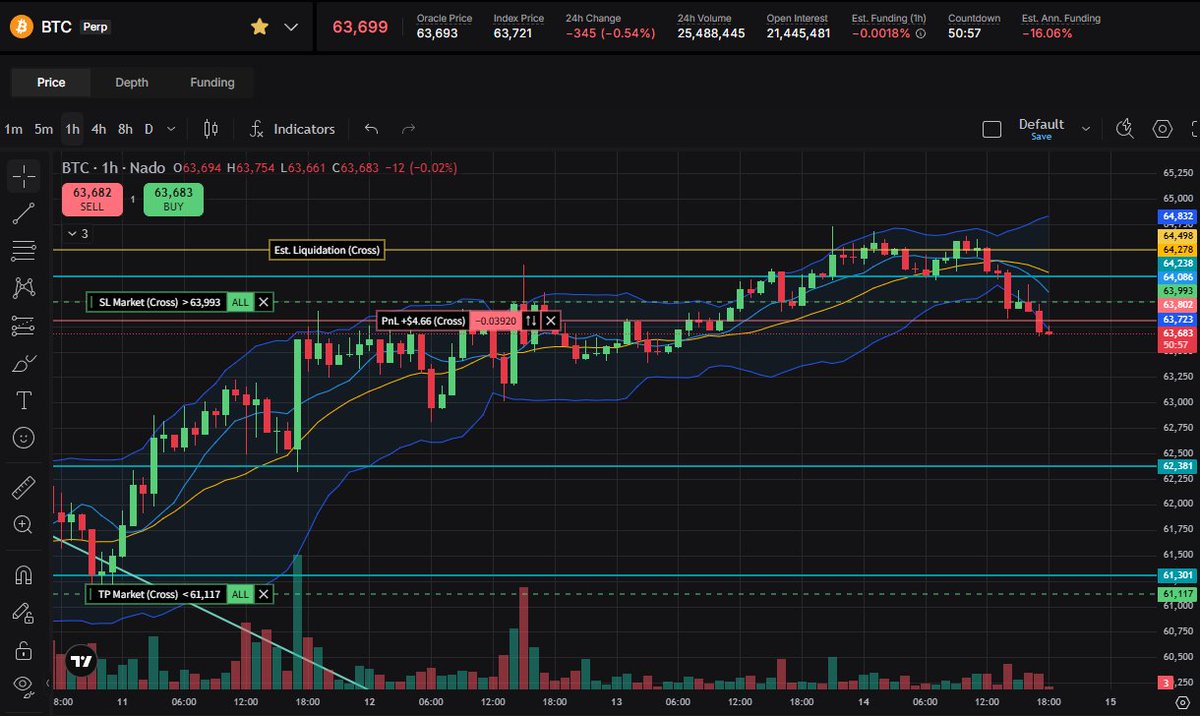The height and width of the screenshot is (716, 1200).
Task: Select the trend line drawing tool
Action: pyautogui.click(x=24, y=212)
